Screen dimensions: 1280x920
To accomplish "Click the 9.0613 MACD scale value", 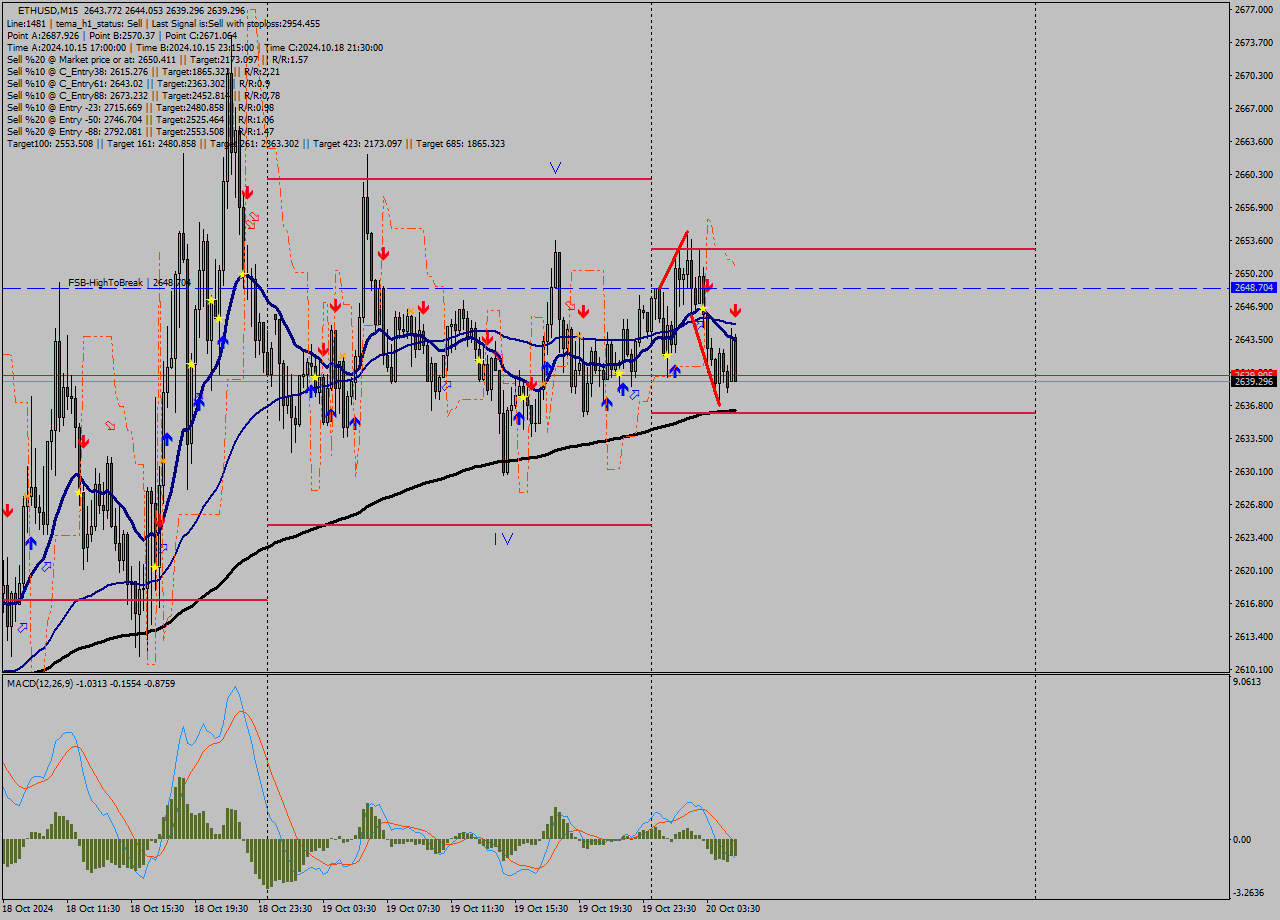I will click(x=1248, y=682).
